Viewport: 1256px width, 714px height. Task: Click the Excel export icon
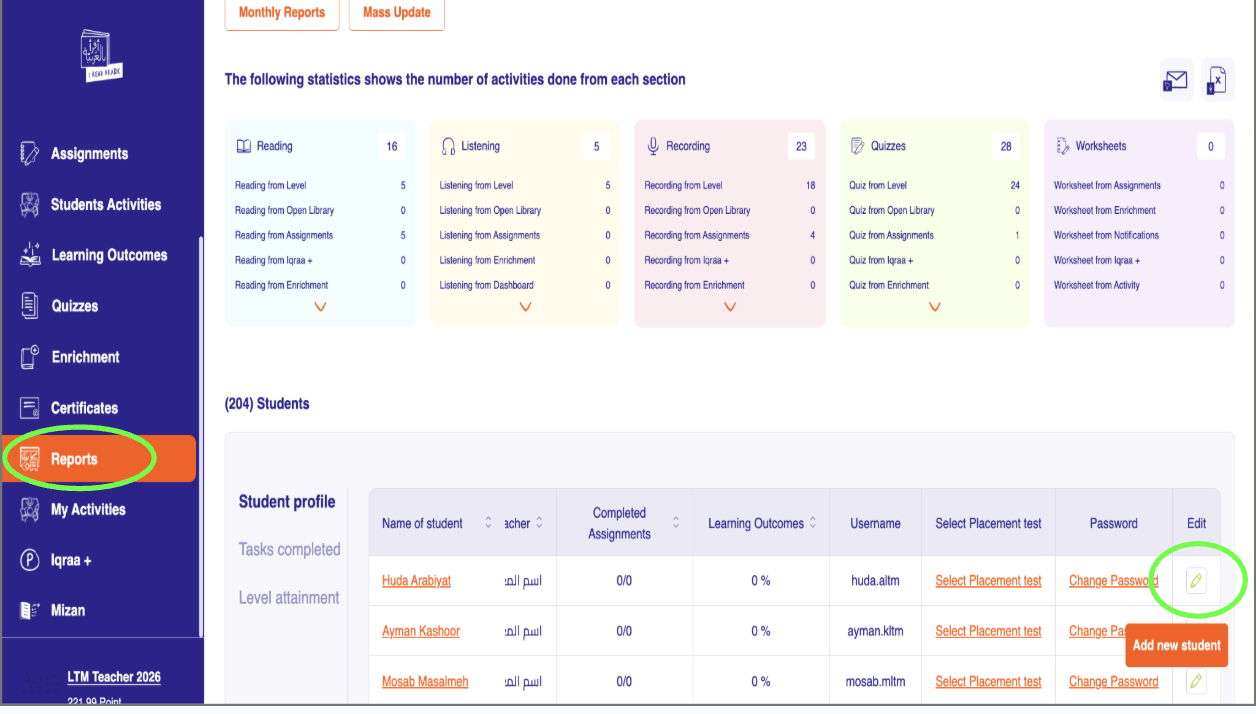pyautogui.click(x=1217, y=80)
